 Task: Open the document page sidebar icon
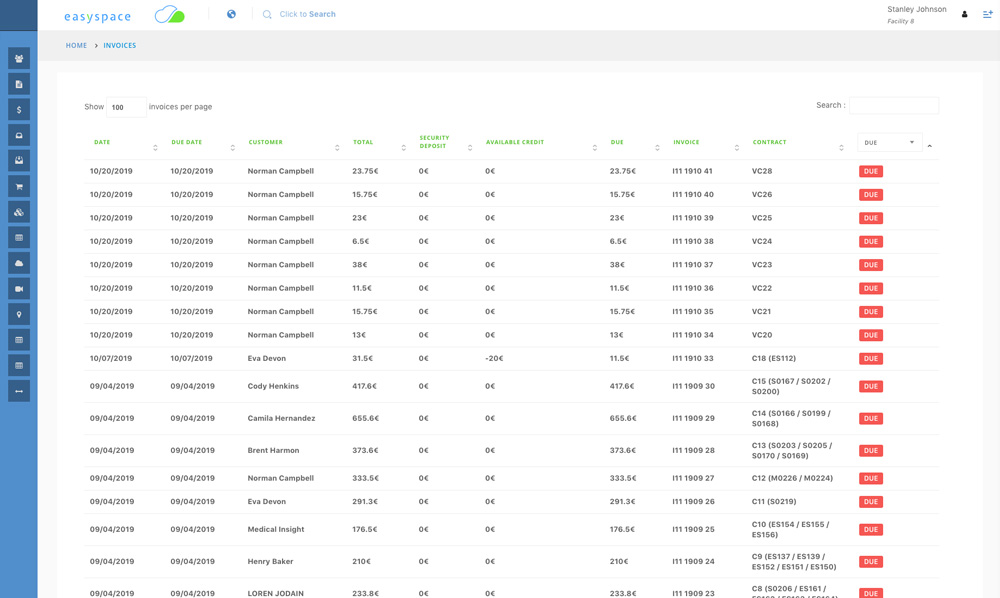tap(19, 84)
